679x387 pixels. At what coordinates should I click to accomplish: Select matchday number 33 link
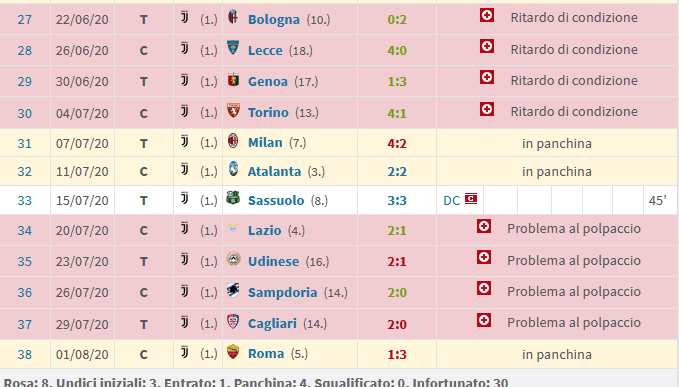(25, 201)
